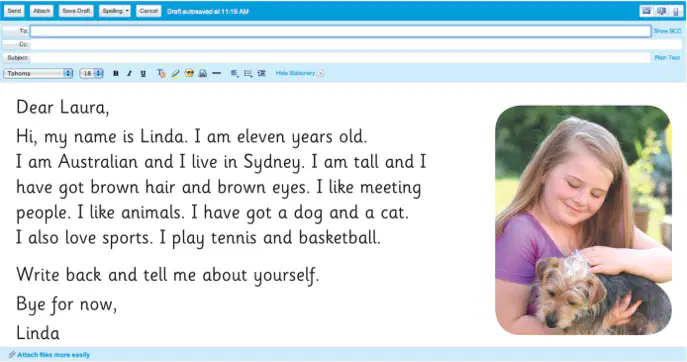Open the bullet list options
Screen dimensions: 687x362
pos(248,74)
